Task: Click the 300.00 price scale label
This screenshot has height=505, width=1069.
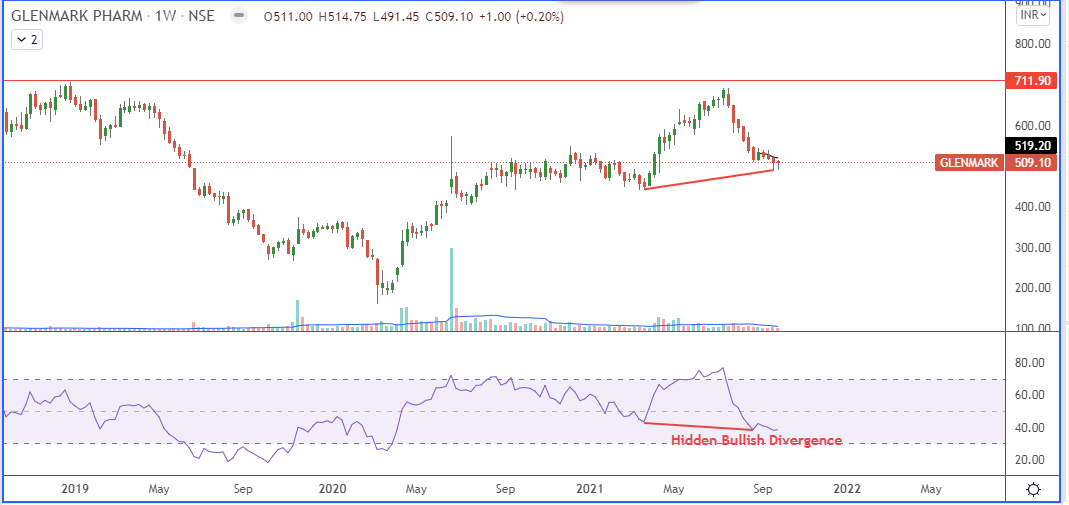Action: click(1034, 247)
